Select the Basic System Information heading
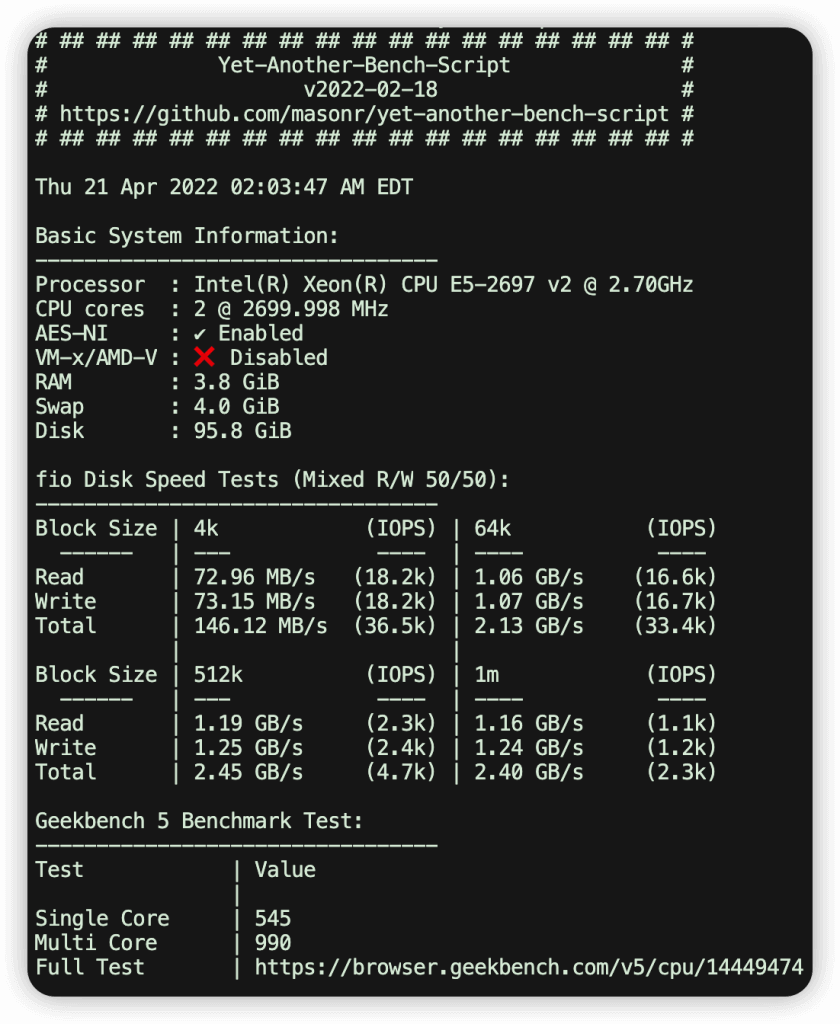 click(187, 236)
